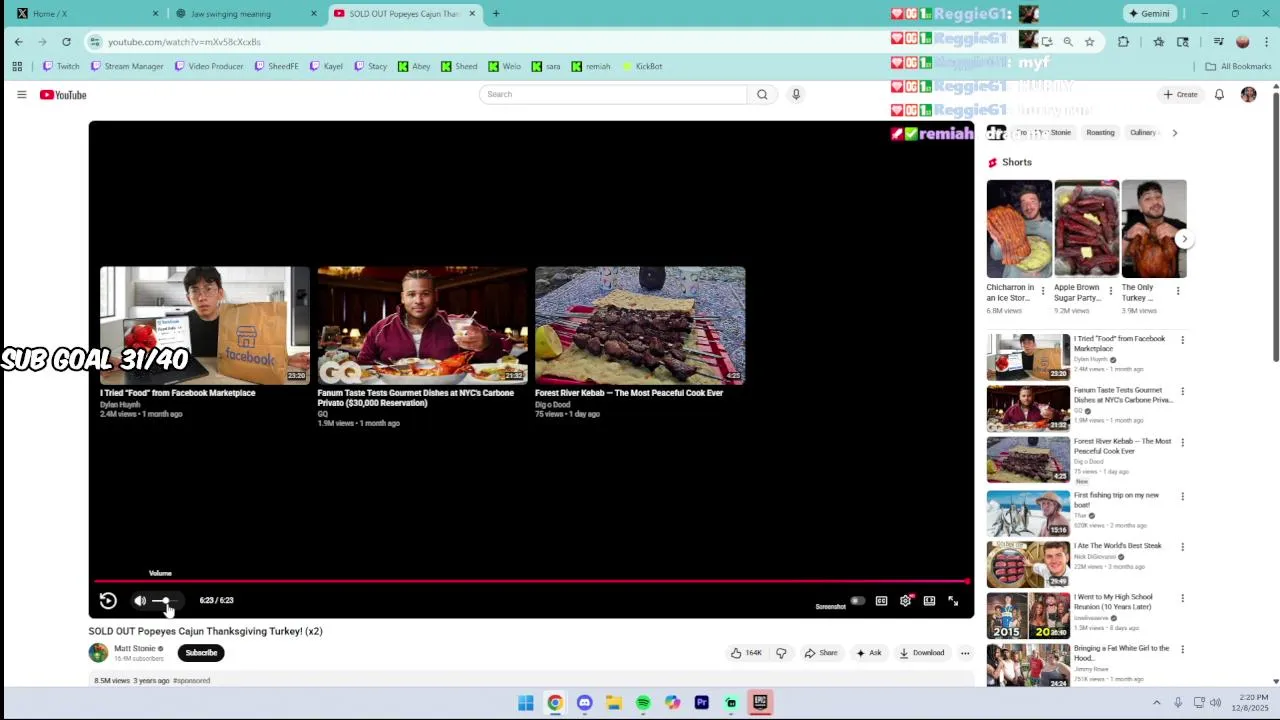Open YouTube notifications bell
Screen dimensions: 1280x720
tap(1219, 94)
